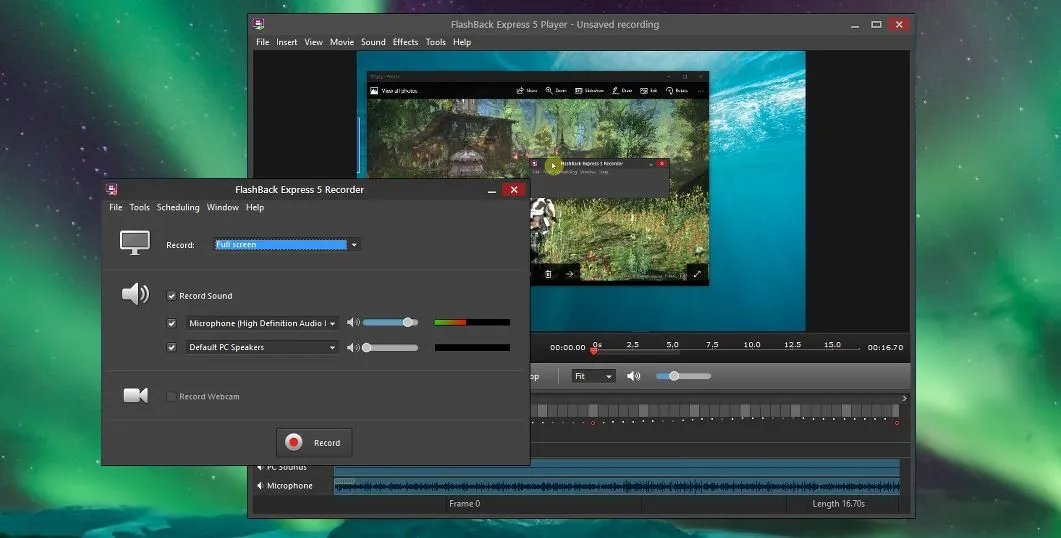Click the Player playback volume slider
This screenshot has height=538, width=1061.
pyautogui.click(x=683, y=376)
